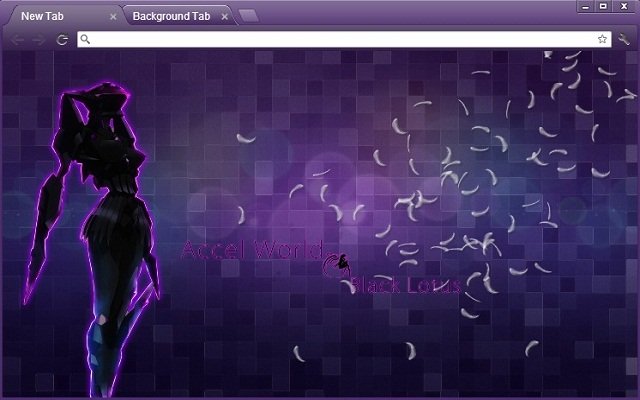
Task: Close the New Tab tab
Action: point(113,17)
